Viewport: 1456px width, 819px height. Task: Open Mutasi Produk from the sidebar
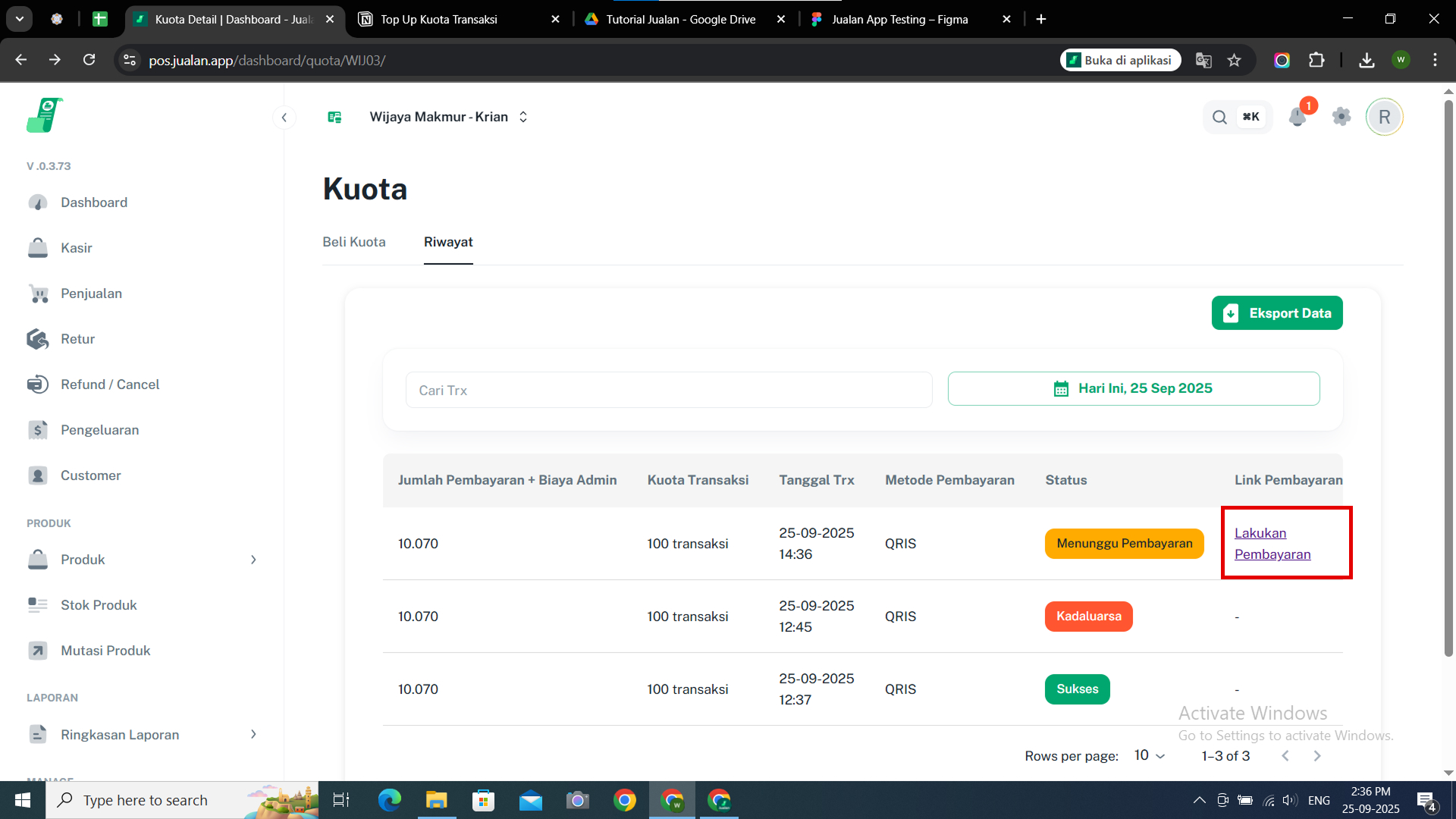(x=105, y=651)
